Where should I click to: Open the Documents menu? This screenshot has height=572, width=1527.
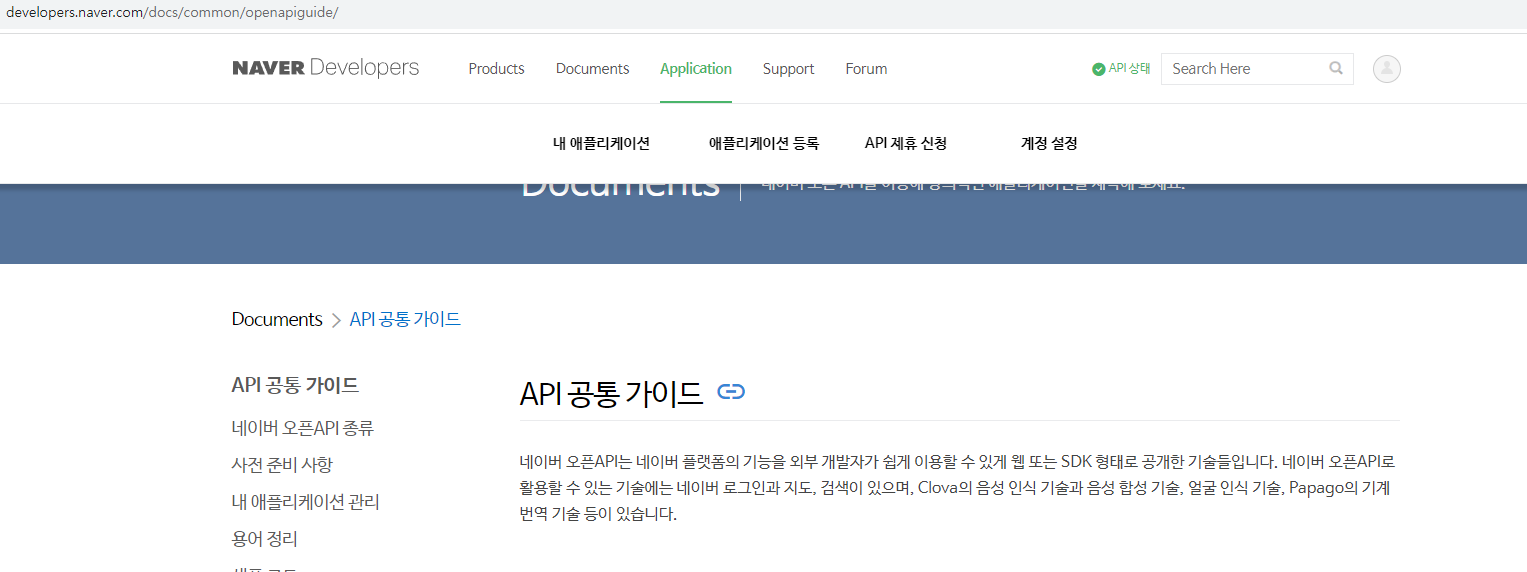click(592, 69)
